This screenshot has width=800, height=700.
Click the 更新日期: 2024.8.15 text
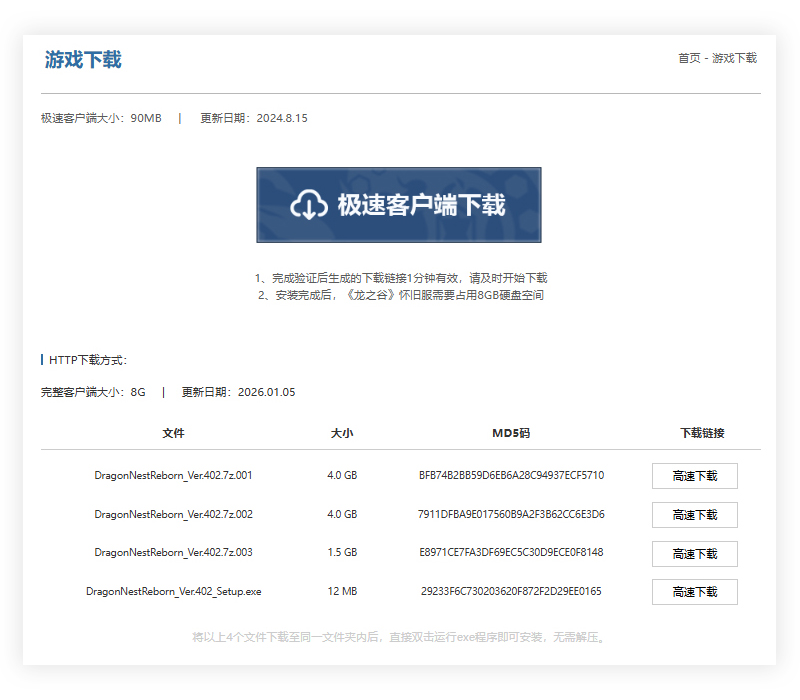(x=254, y=118)
